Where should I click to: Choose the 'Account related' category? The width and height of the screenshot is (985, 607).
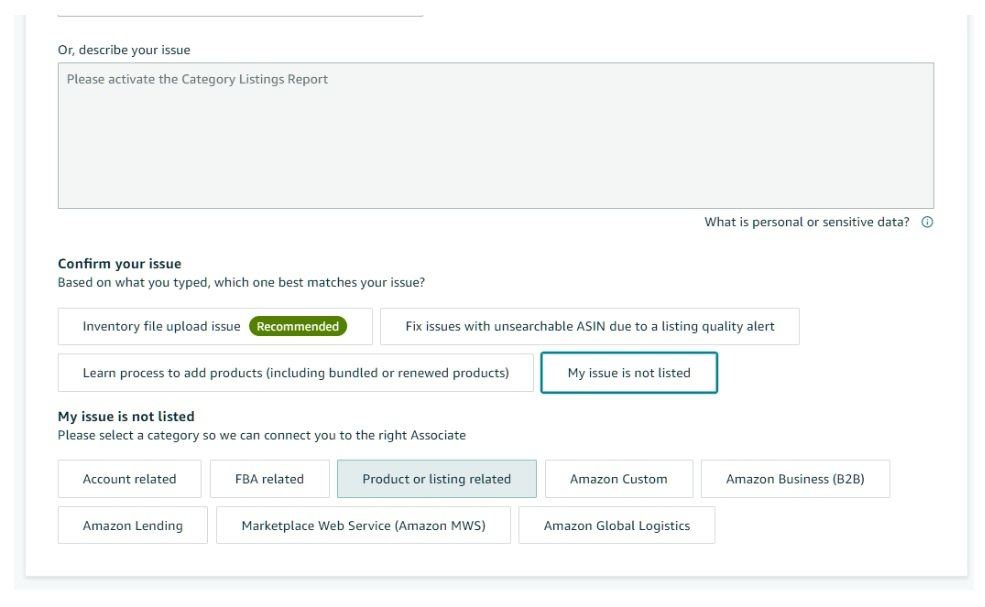[x=129, y=479]
